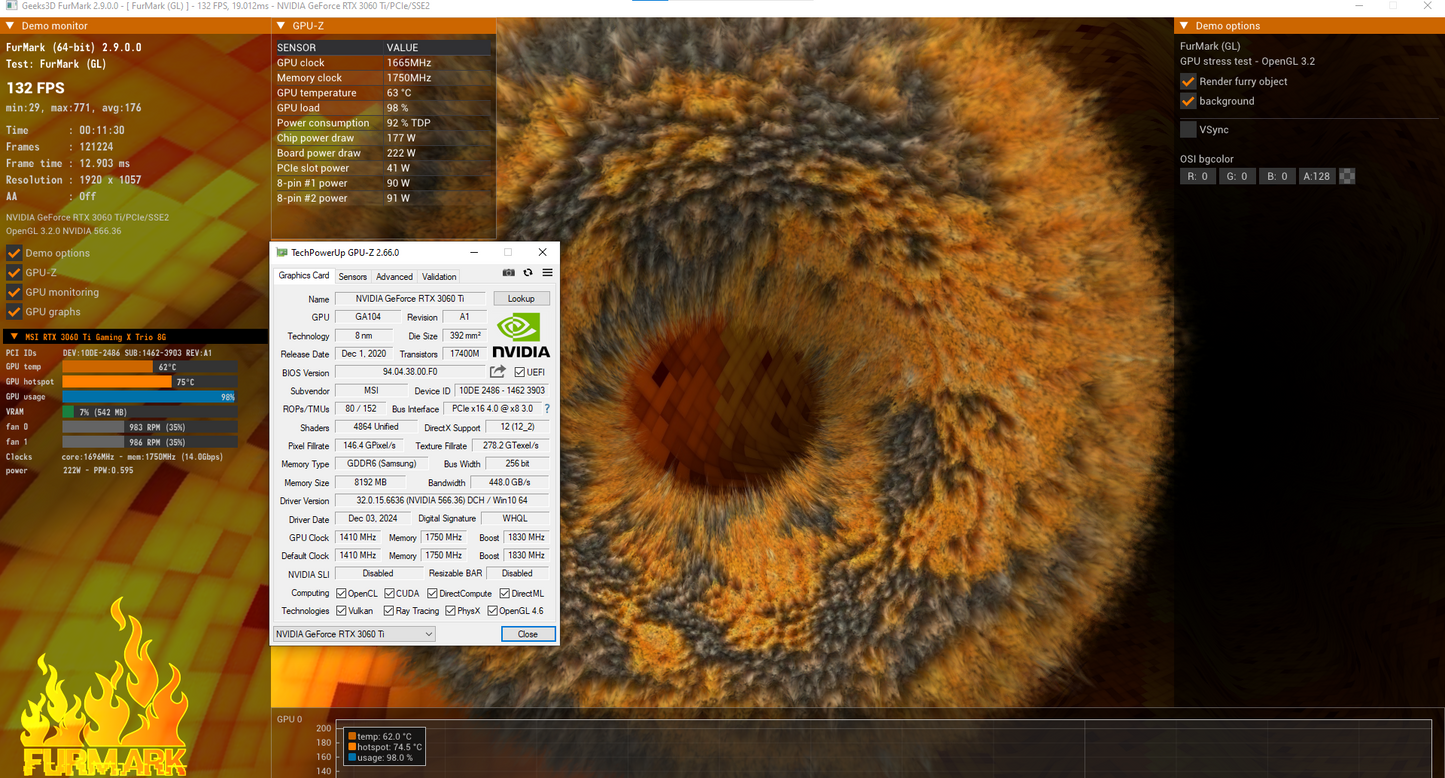Click the FurMark flame logo
This screenshot has width=1445, height=778.
click(x=106, y=686)
